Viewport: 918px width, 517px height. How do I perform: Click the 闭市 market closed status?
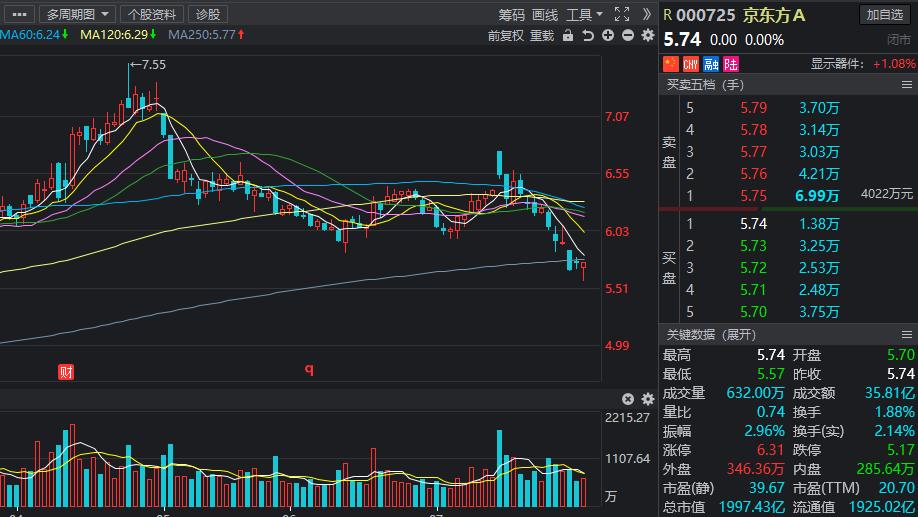click(x=899, y=40)
